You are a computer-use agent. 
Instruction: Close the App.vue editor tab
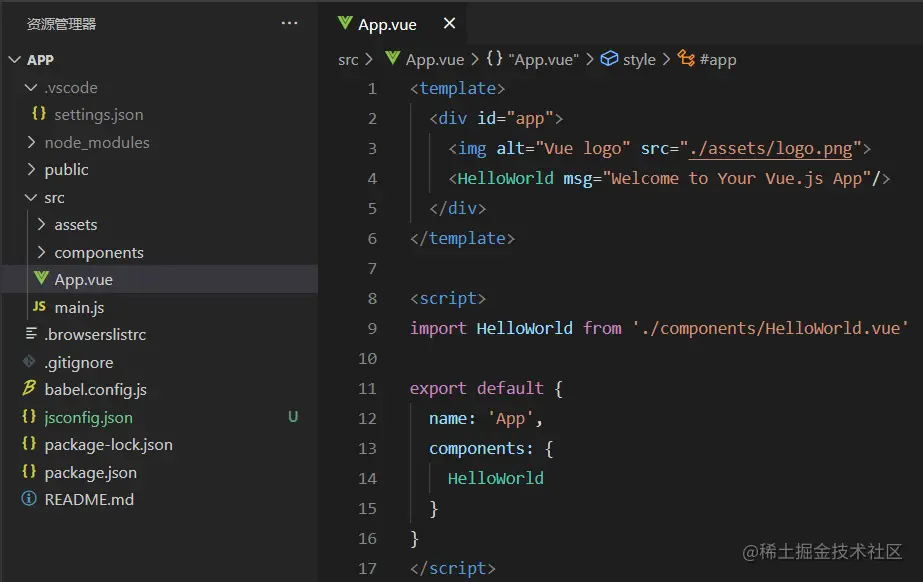point(449,24)
